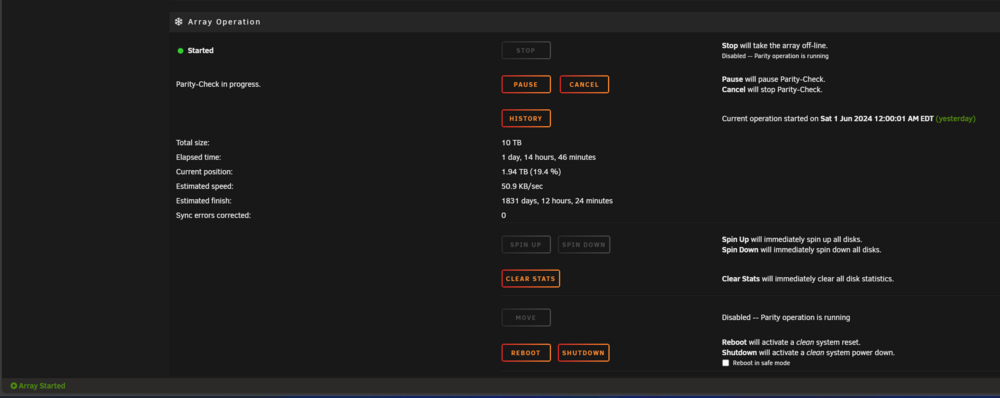This screenshot has width=1000, height=398.
Task: Click estimated speed '50.9 KB/sec'
Action: pos(523,186)
